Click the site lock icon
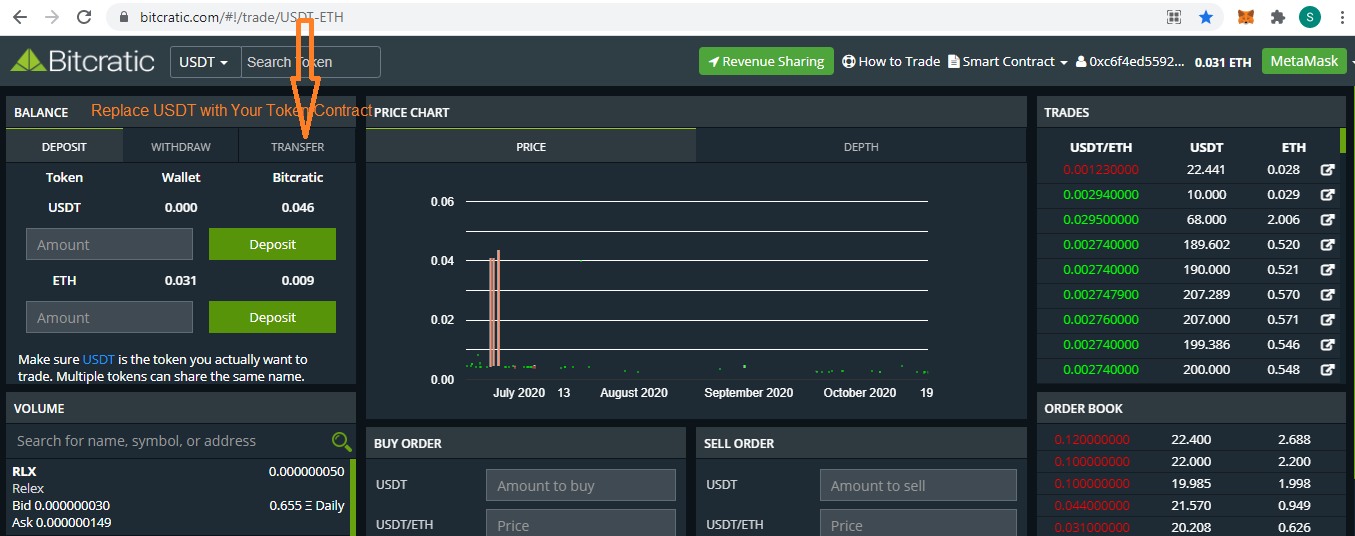Viewport: 1355px width, 536px height. pyautogui.click(x=124, y=17)
